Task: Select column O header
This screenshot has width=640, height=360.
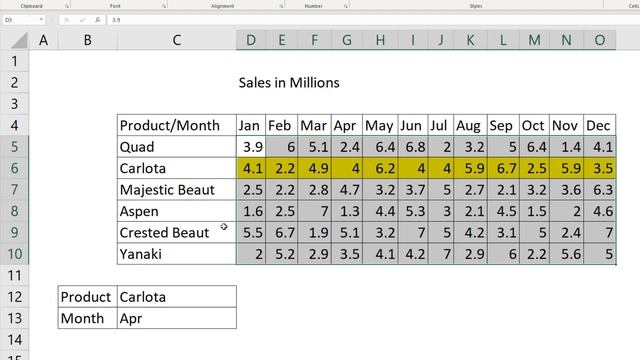Action: click(599, 40)
